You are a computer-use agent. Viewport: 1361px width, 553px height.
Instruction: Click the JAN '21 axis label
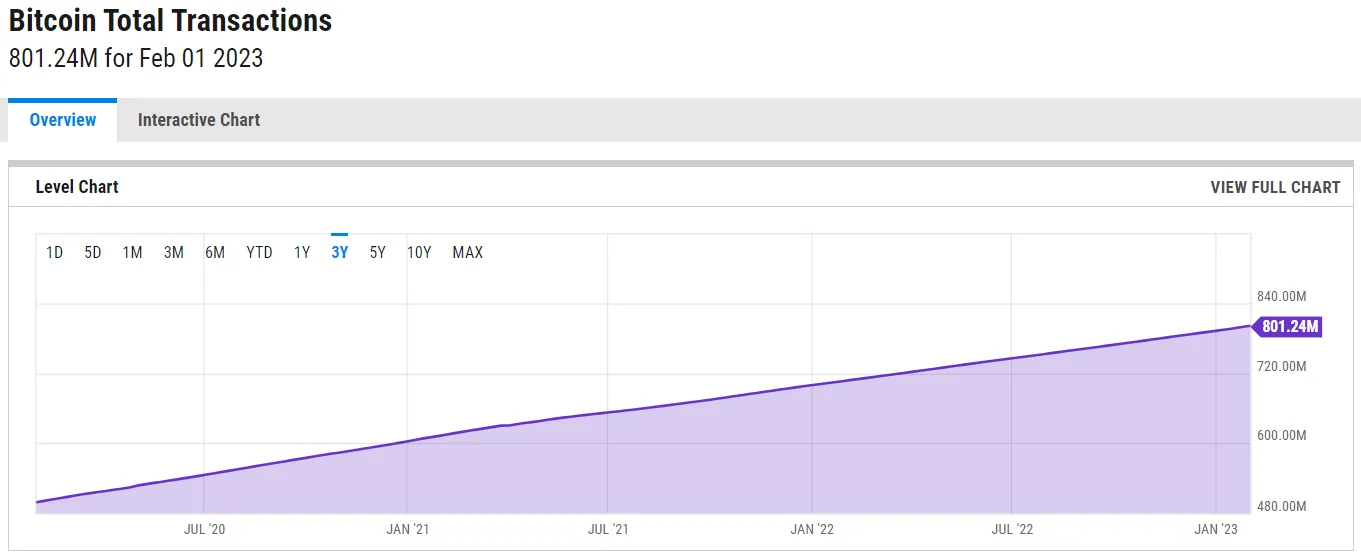(x=407, y=529)
